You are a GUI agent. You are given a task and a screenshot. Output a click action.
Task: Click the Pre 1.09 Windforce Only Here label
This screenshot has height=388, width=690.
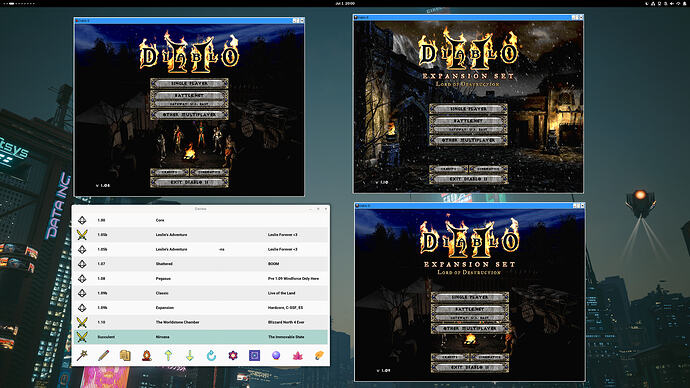click(293, 278)
